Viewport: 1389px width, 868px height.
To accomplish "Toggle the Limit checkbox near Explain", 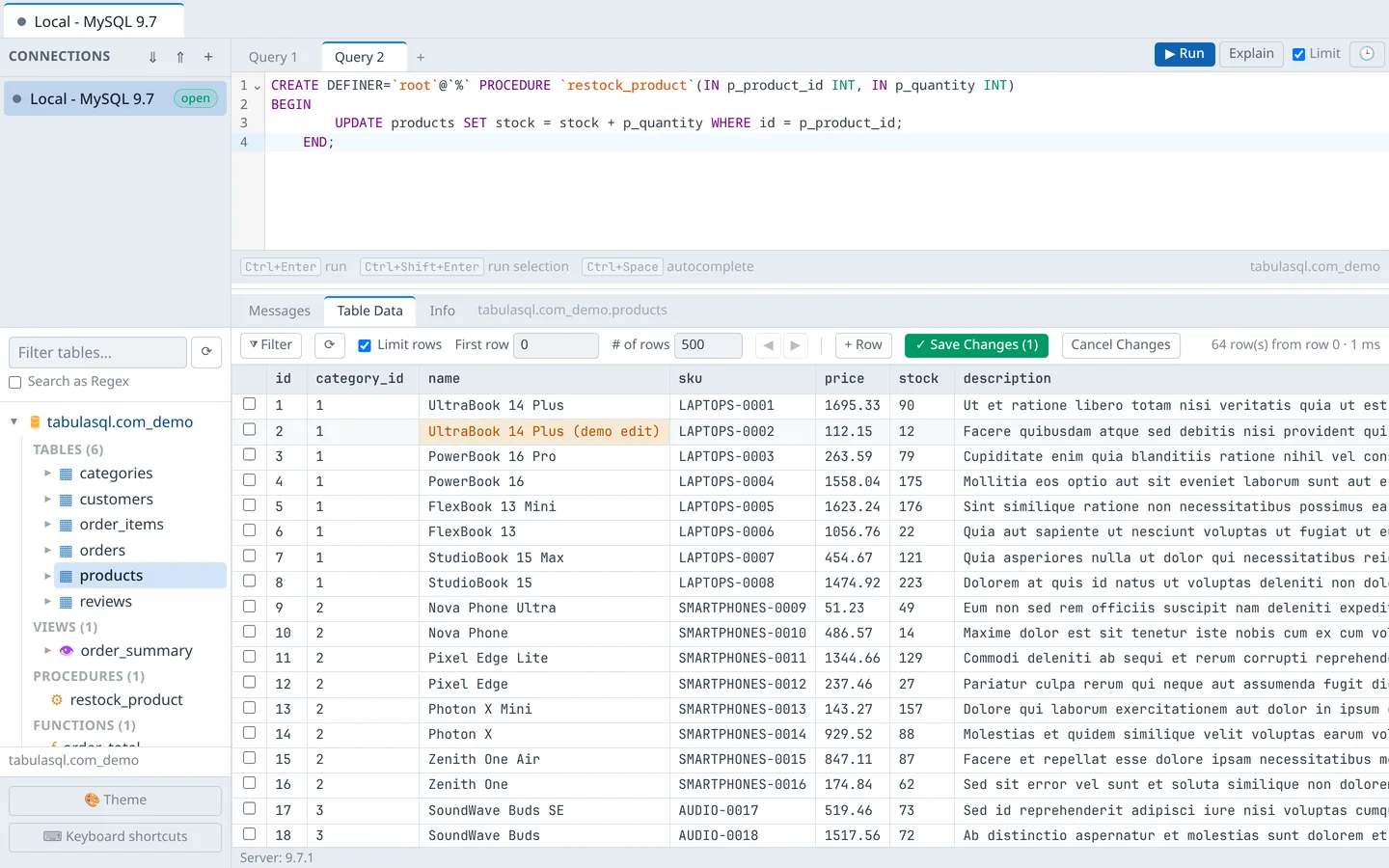I will (1299, 54).
